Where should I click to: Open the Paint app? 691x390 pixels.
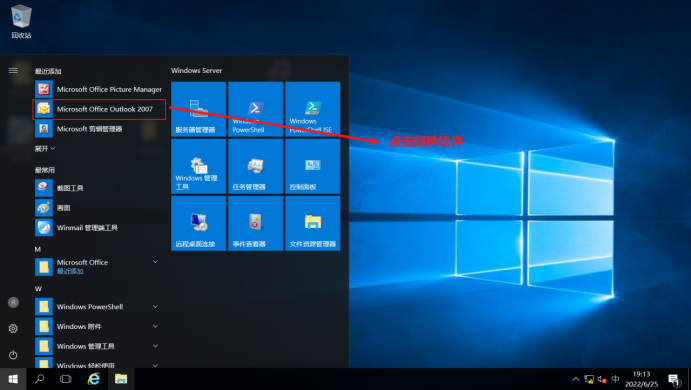coord(99,208)
